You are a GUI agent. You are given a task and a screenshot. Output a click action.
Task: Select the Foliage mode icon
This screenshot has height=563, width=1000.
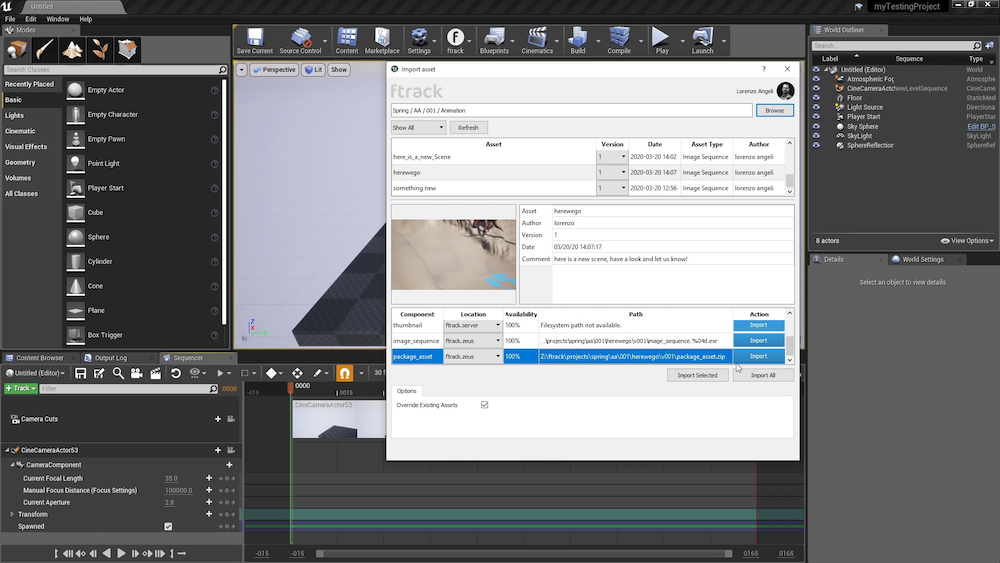[x=99, y=50]
